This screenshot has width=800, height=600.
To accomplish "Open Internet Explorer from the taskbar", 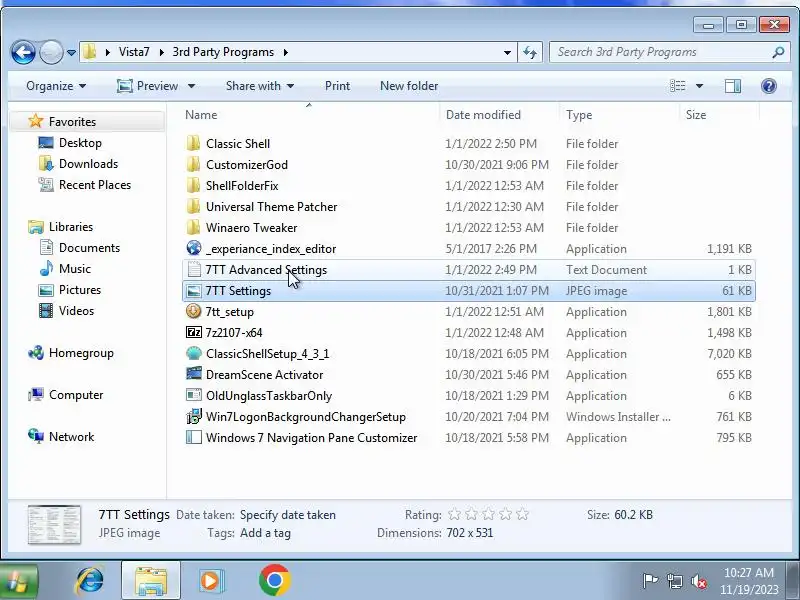I will click(x=89, y=580).
